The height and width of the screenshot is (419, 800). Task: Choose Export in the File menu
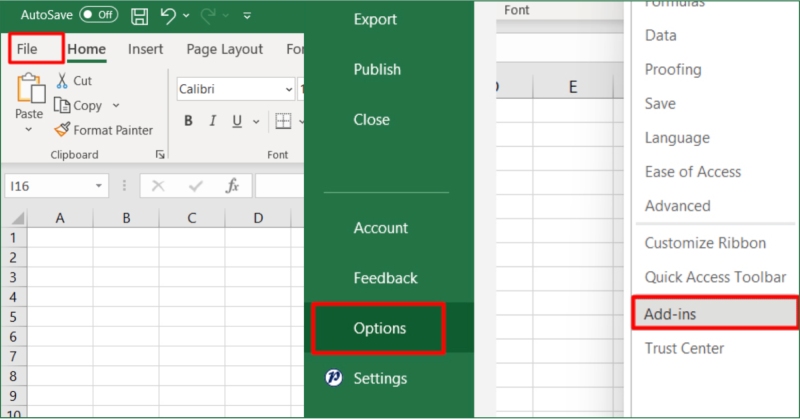(375, 19)
